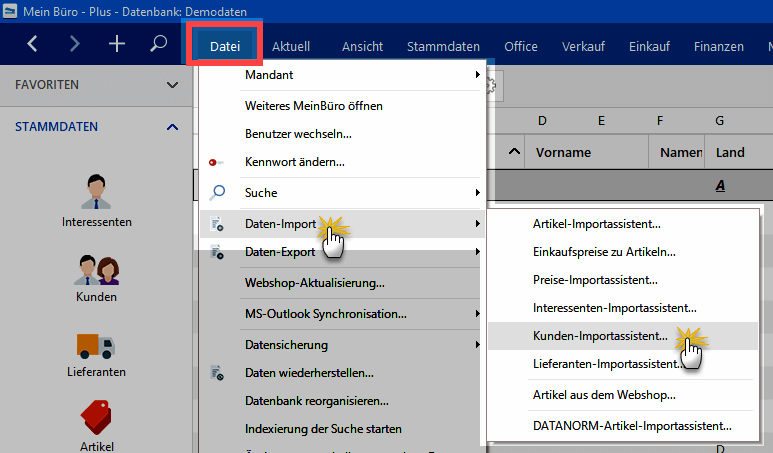
Task: Open the Aktuell menu
Action: pyautogui.click(x=291, y=46)
